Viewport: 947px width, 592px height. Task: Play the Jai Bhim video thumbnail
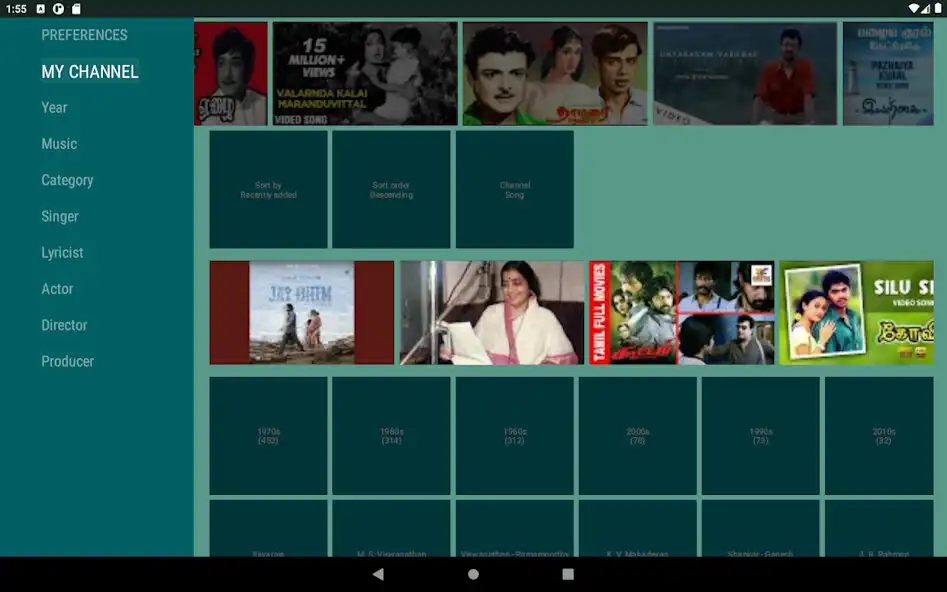click(x=302, y=313)
